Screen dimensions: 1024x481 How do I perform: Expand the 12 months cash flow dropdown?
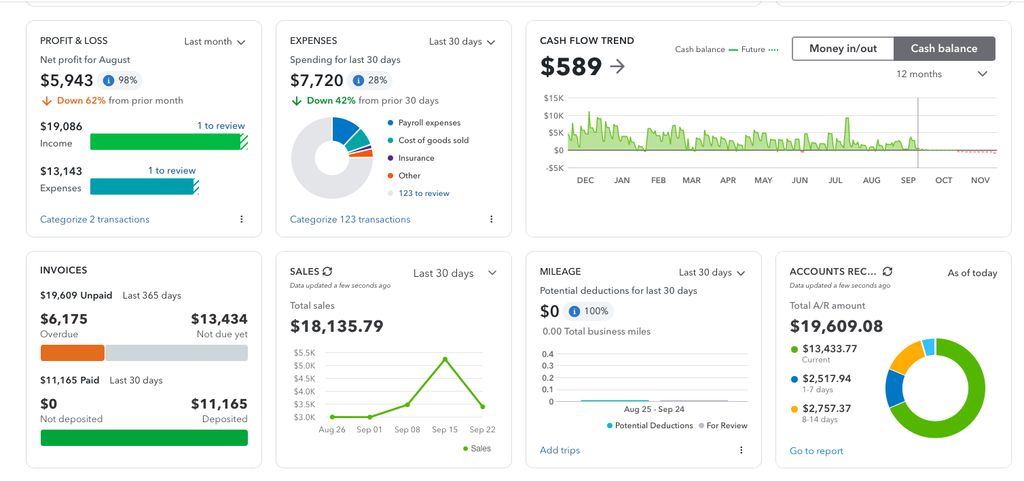[942, 74]
